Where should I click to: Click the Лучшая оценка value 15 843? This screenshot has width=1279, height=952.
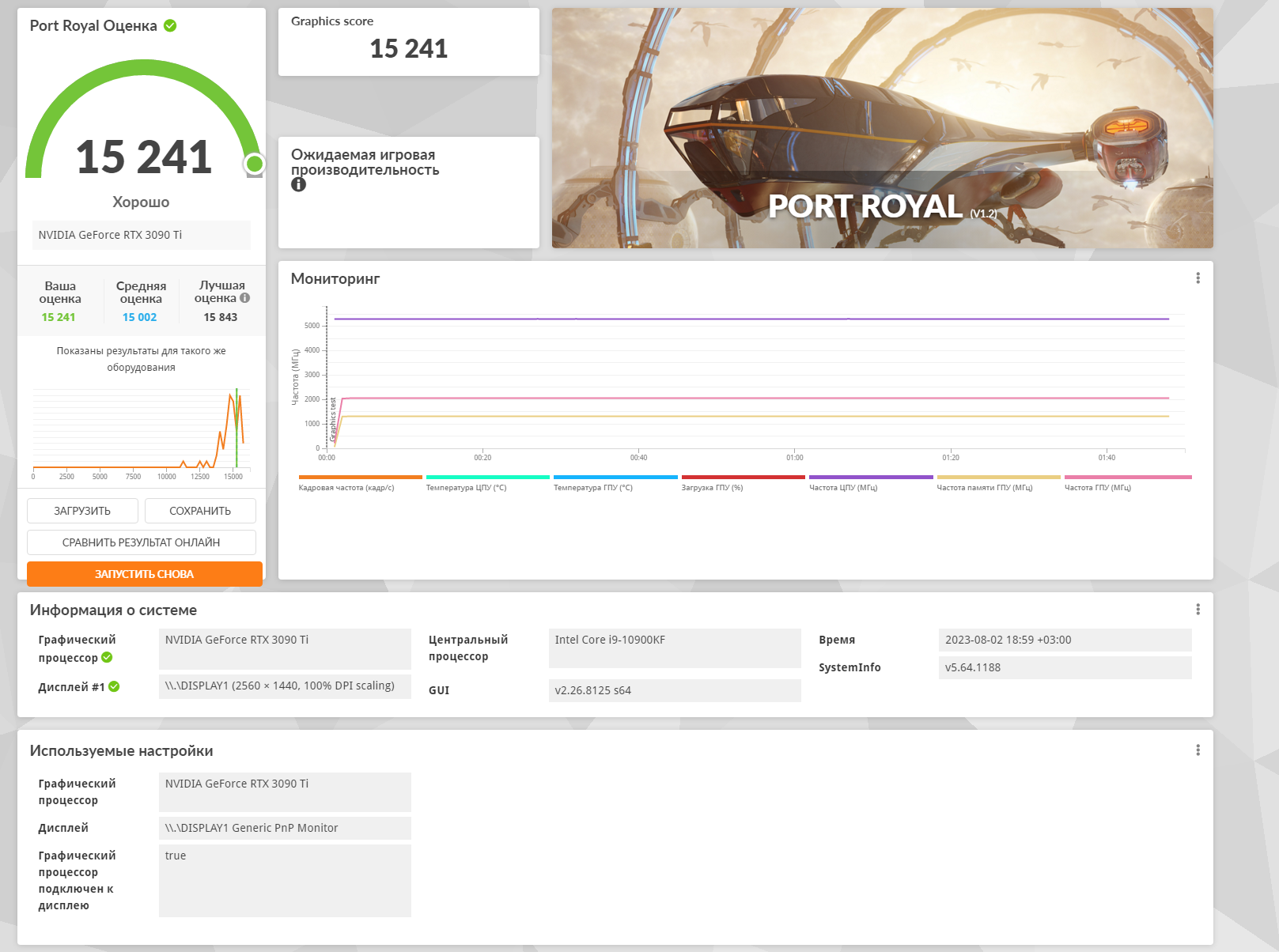click(221, 317)
